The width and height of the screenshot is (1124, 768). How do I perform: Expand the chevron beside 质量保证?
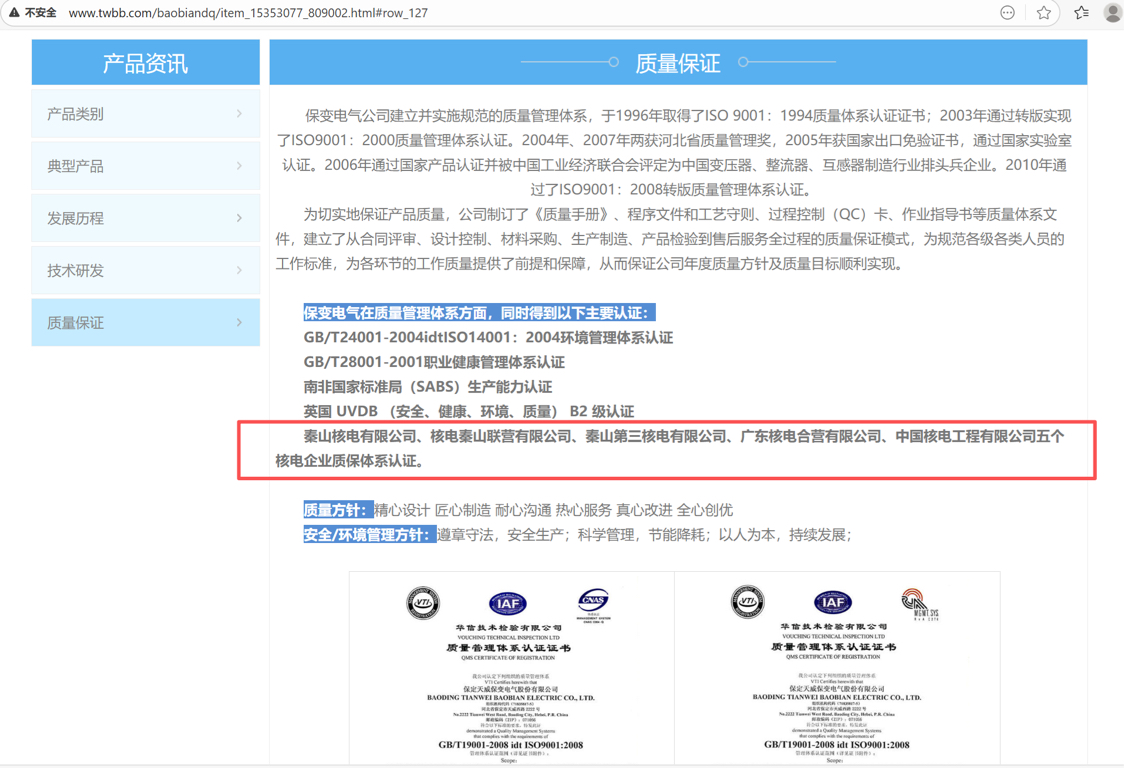click(239, 323)
